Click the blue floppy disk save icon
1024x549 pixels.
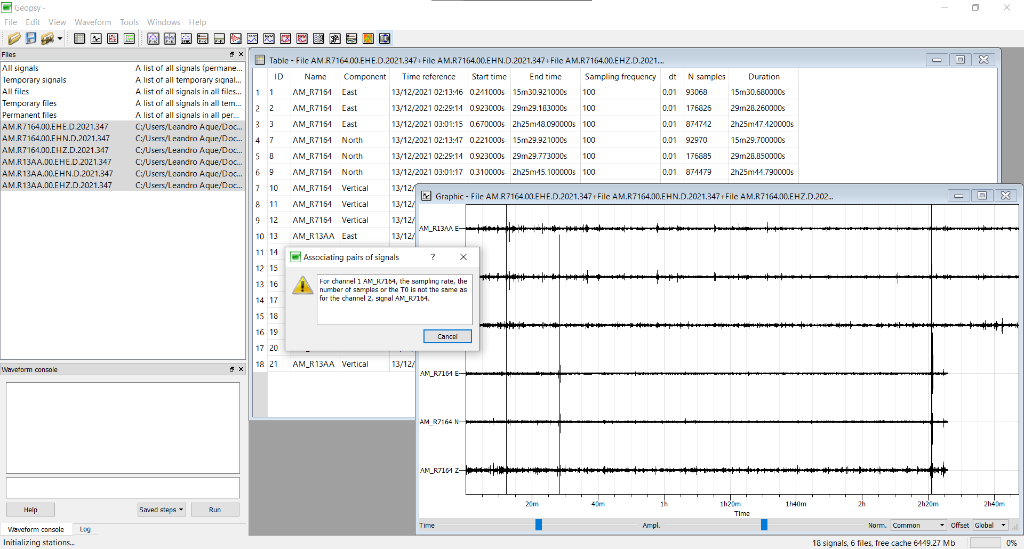pos(31,38)
